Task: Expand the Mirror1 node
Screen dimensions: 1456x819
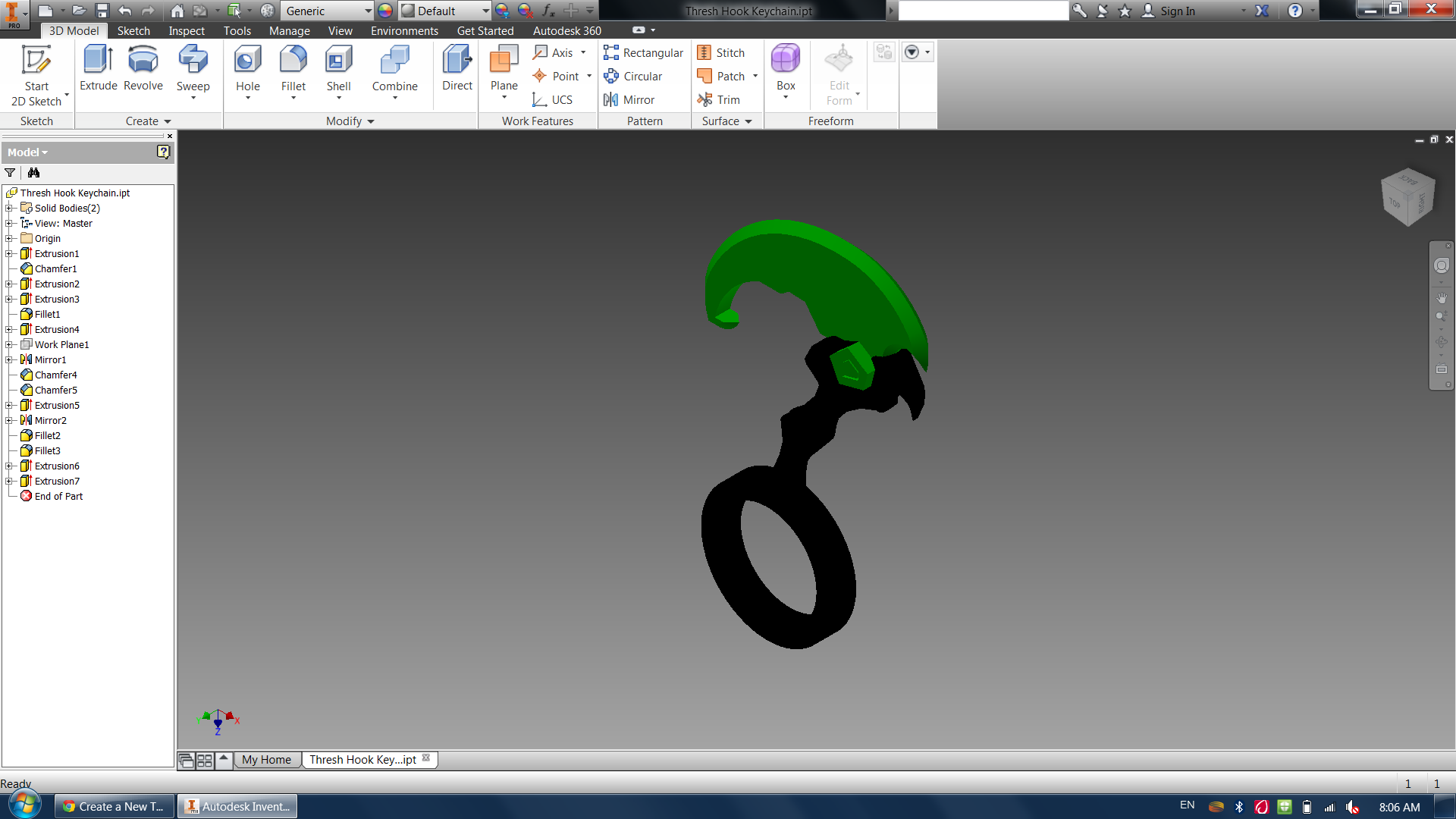Action: (x=9, y=359)
